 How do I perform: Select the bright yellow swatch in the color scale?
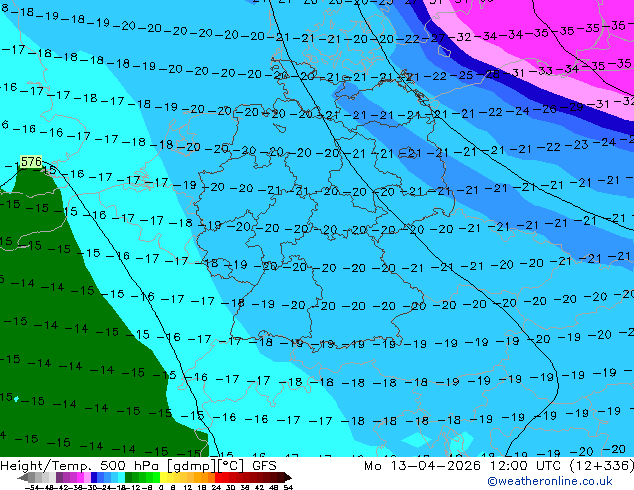pyautogui.click(x=163, y=477)
